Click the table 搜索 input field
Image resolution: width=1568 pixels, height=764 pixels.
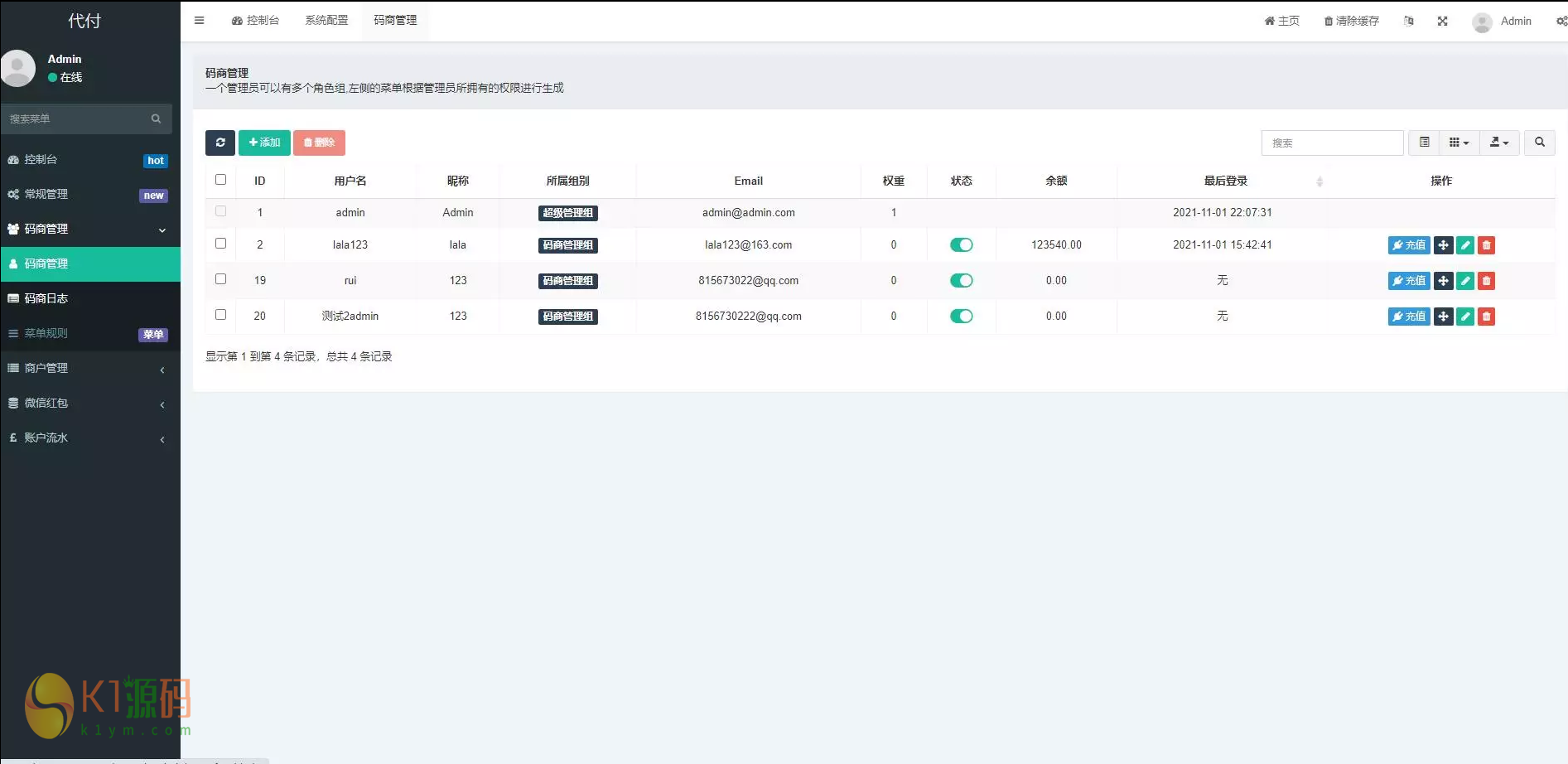pyautogui.click(x=1332, y=143)
